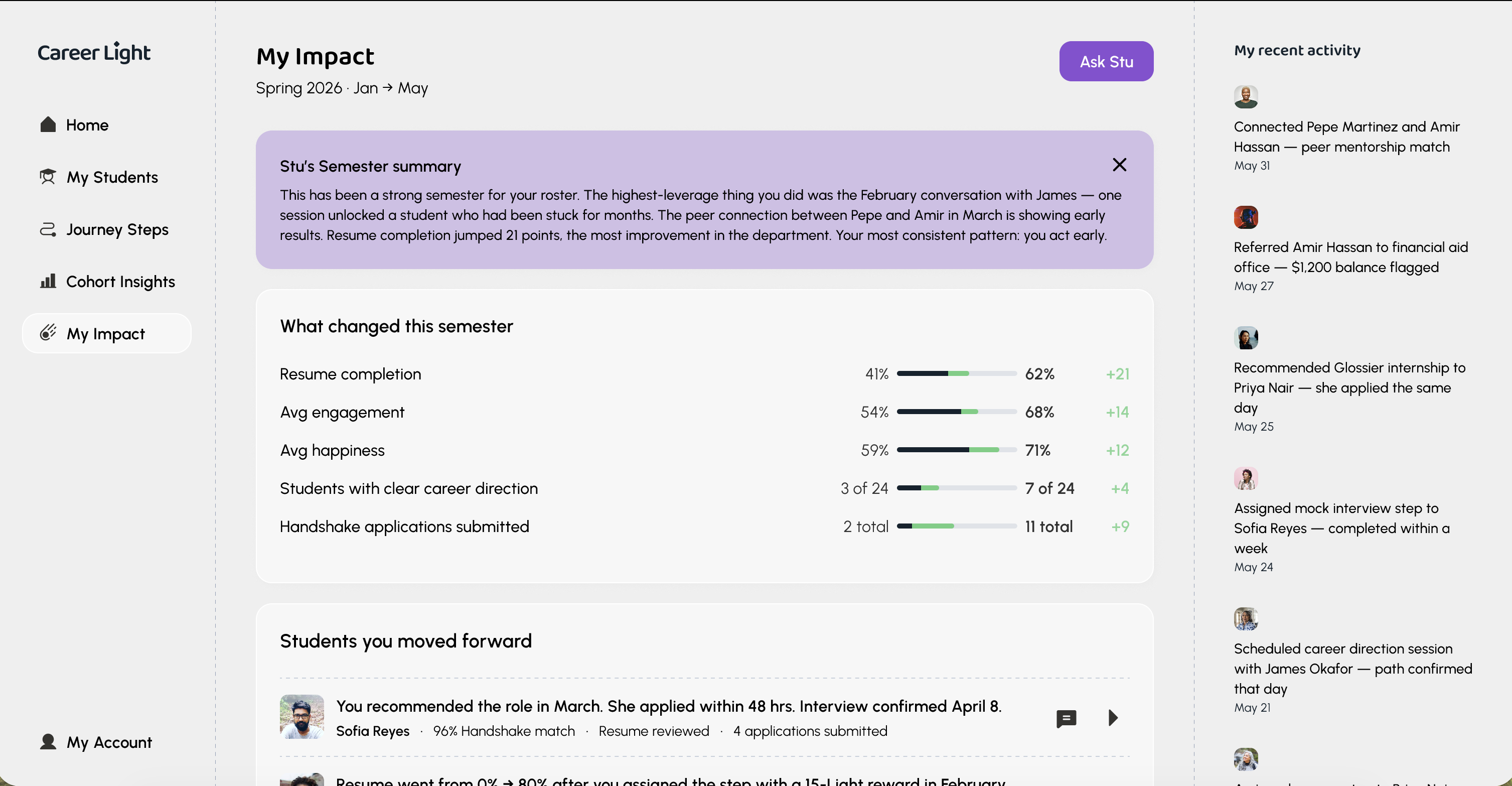This screenshot has width=1512, height=786.
Task: Click 'Resume reviewed' text
Action: point(654,731)
